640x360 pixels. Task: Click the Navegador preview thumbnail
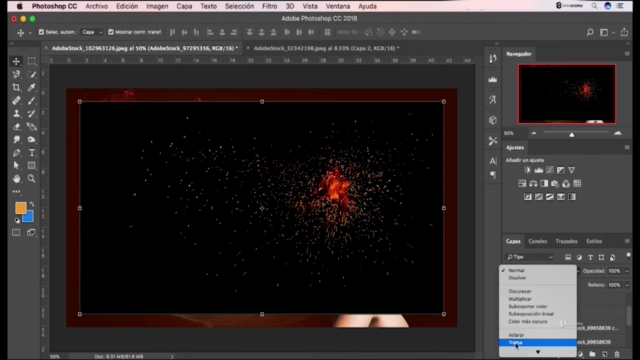coord(567,94)
